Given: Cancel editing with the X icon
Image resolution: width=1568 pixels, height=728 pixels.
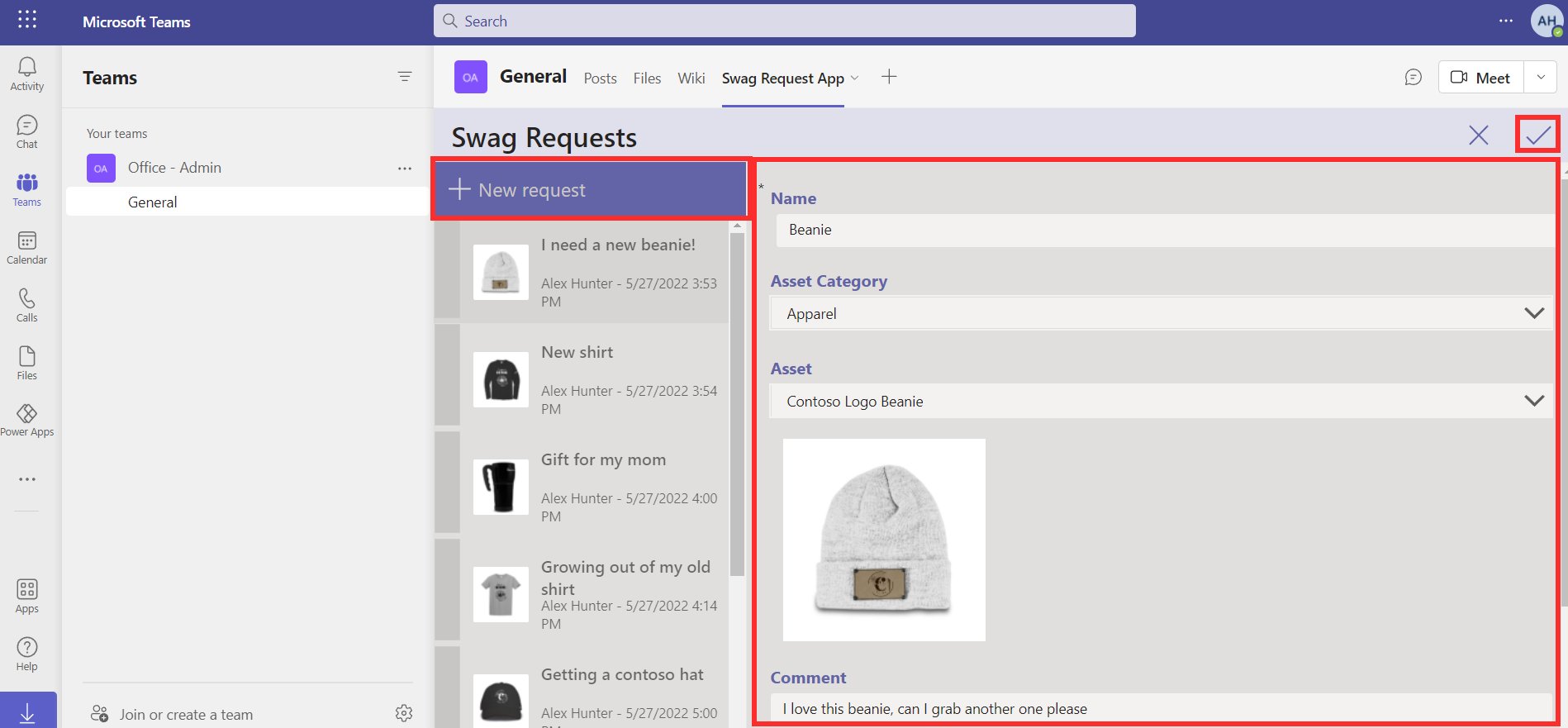Looking at the screenshot, I should (1479, 136).
